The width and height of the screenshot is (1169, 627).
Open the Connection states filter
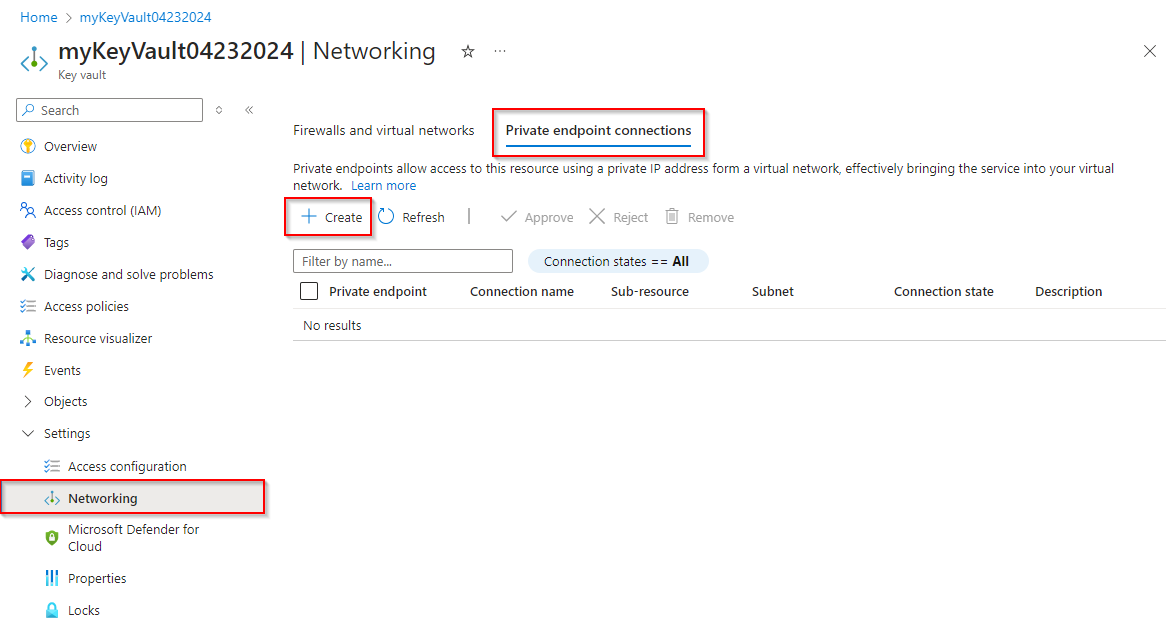pos(617,261)
